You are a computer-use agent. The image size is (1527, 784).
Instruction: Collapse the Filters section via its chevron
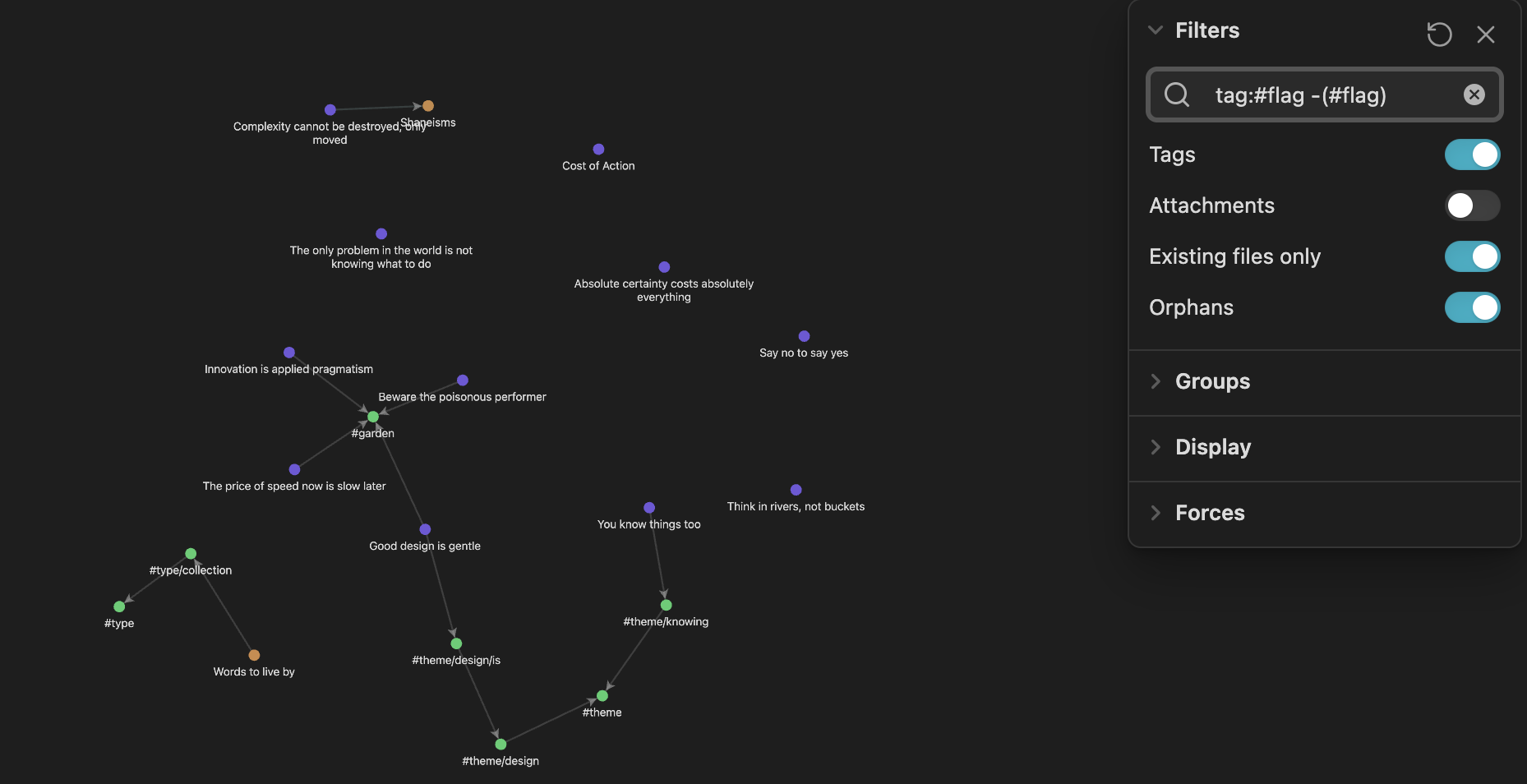click(1156, 30)
